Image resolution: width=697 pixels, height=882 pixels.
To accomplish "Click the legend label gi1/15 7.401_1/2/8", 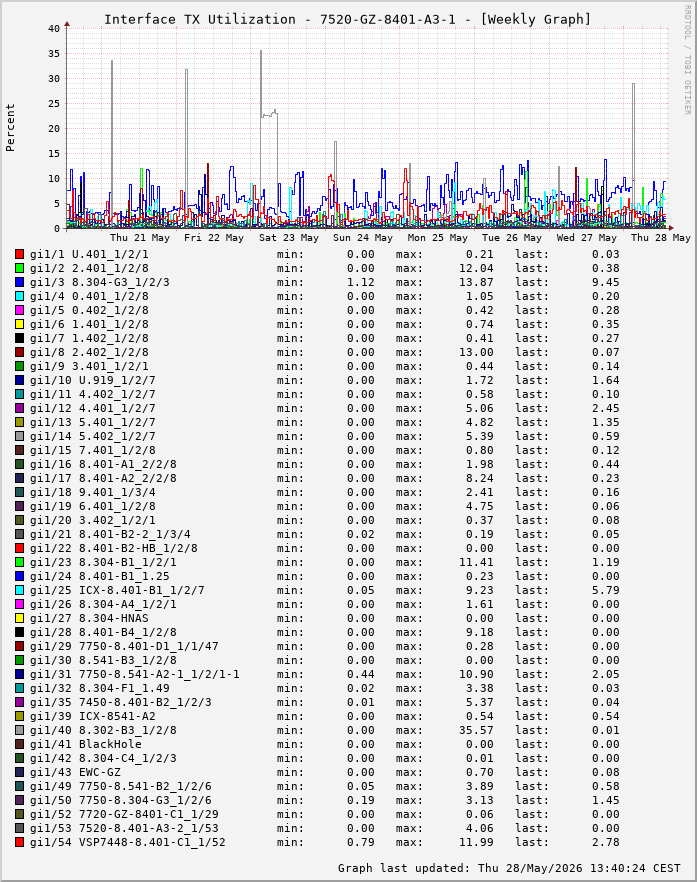I will click(92, 450).
